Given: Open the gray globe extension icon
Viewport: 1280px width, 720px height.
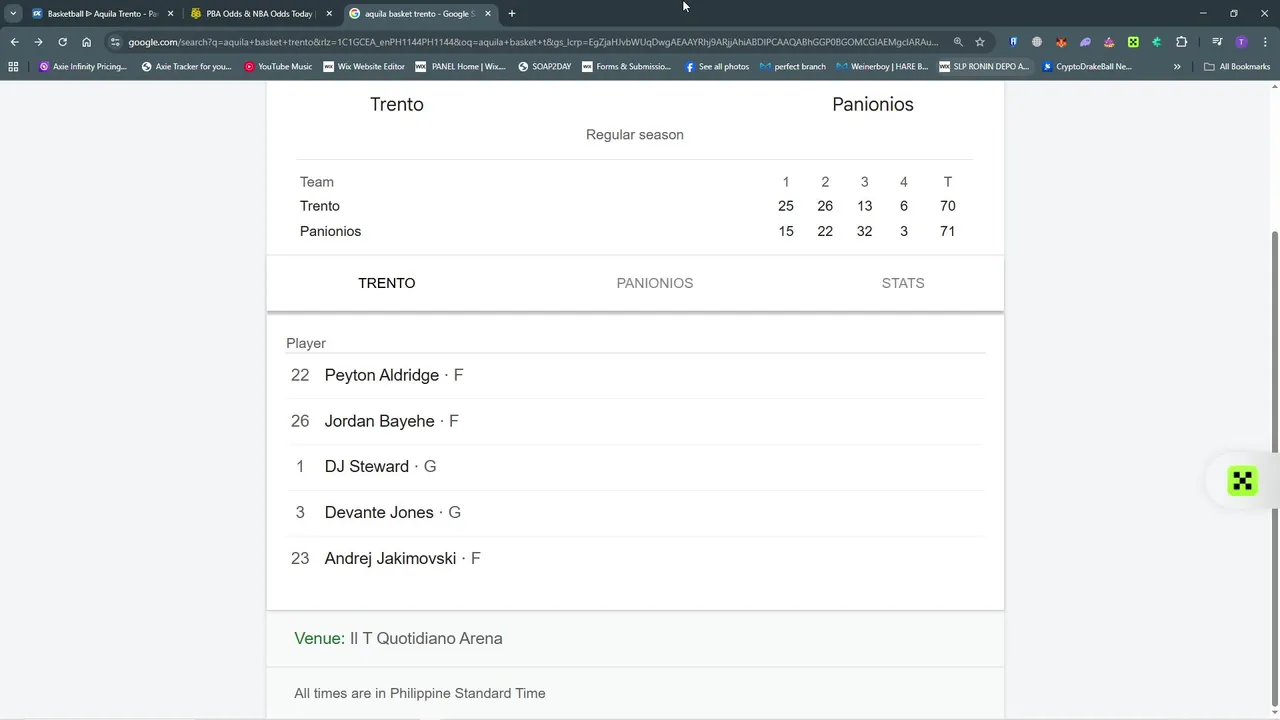Looking at the screenshot, I should coord(1037,42).
